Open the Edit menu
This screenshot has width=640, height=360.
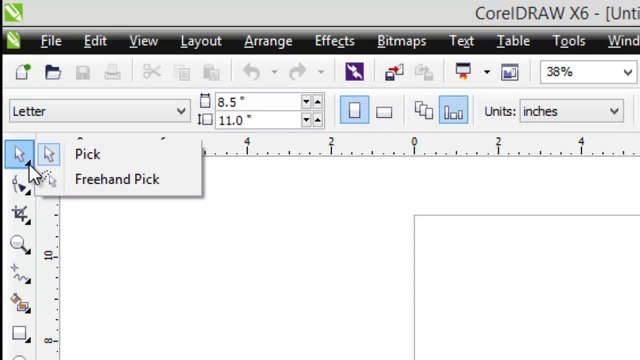coord(95,41)
